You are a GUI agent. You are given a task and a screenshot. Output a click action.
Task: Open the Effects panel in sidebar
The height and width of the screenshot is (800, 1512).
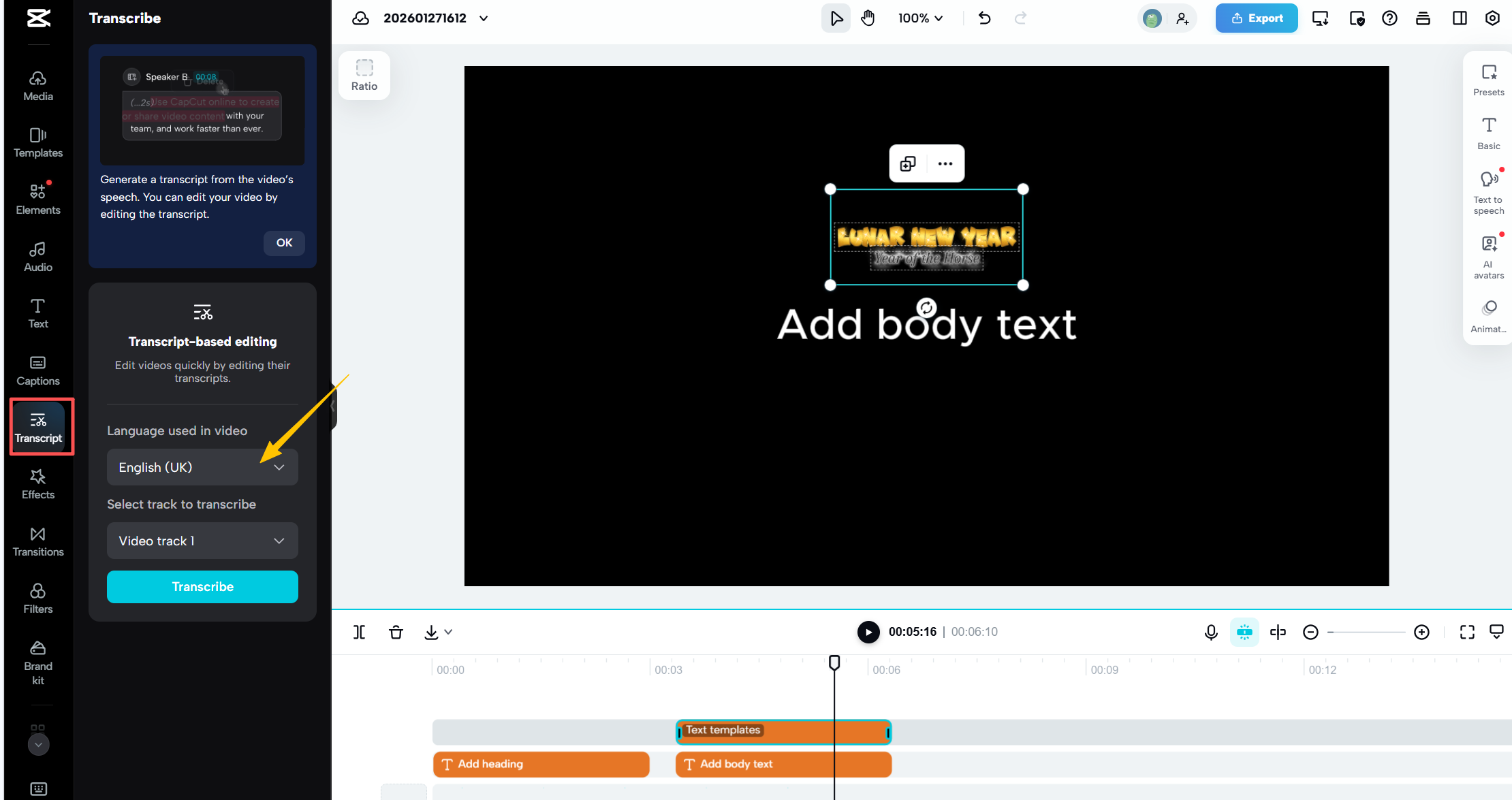tap(38, 484)
